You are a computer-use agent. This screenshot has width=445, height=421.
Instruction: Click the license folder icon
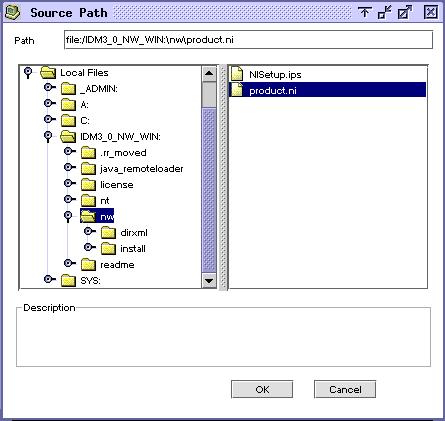click(x=88, y=184)
